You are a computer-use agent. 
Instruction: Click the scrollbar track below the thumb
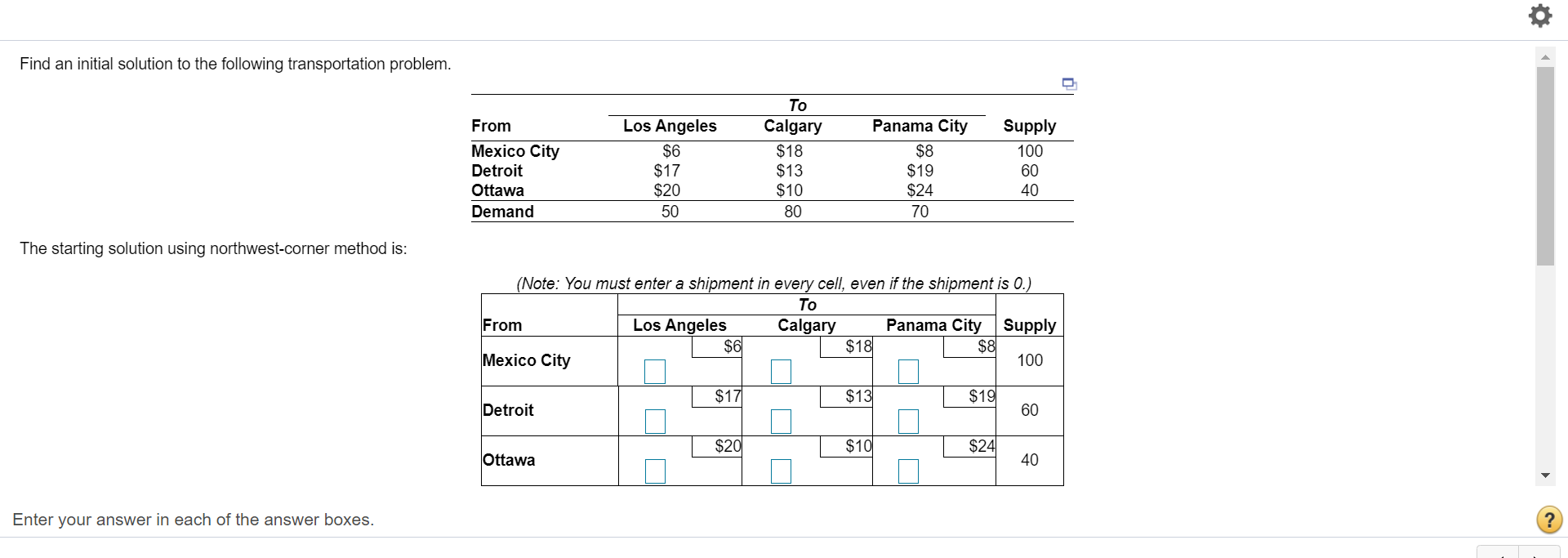pos(1546,368)
